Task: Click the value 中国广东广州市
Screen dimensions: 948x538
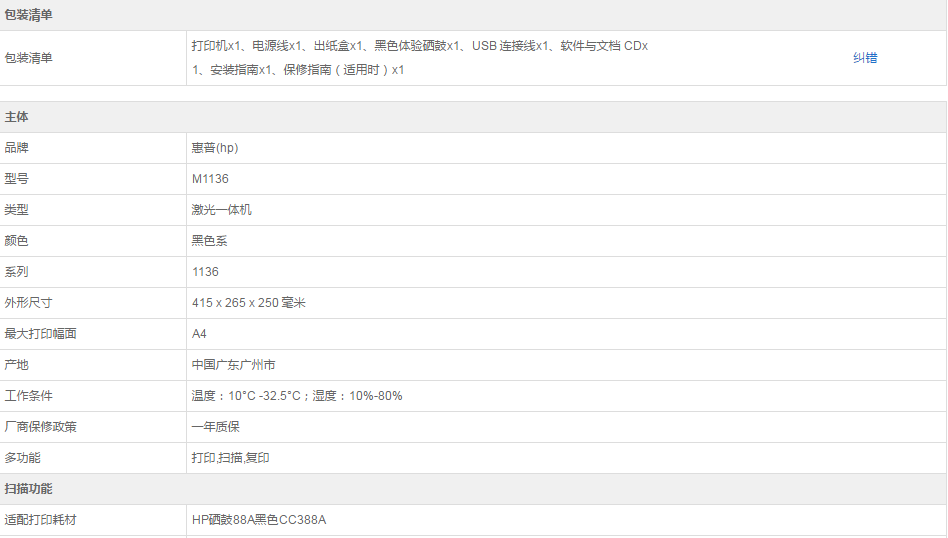Action: tap(233, 365)
